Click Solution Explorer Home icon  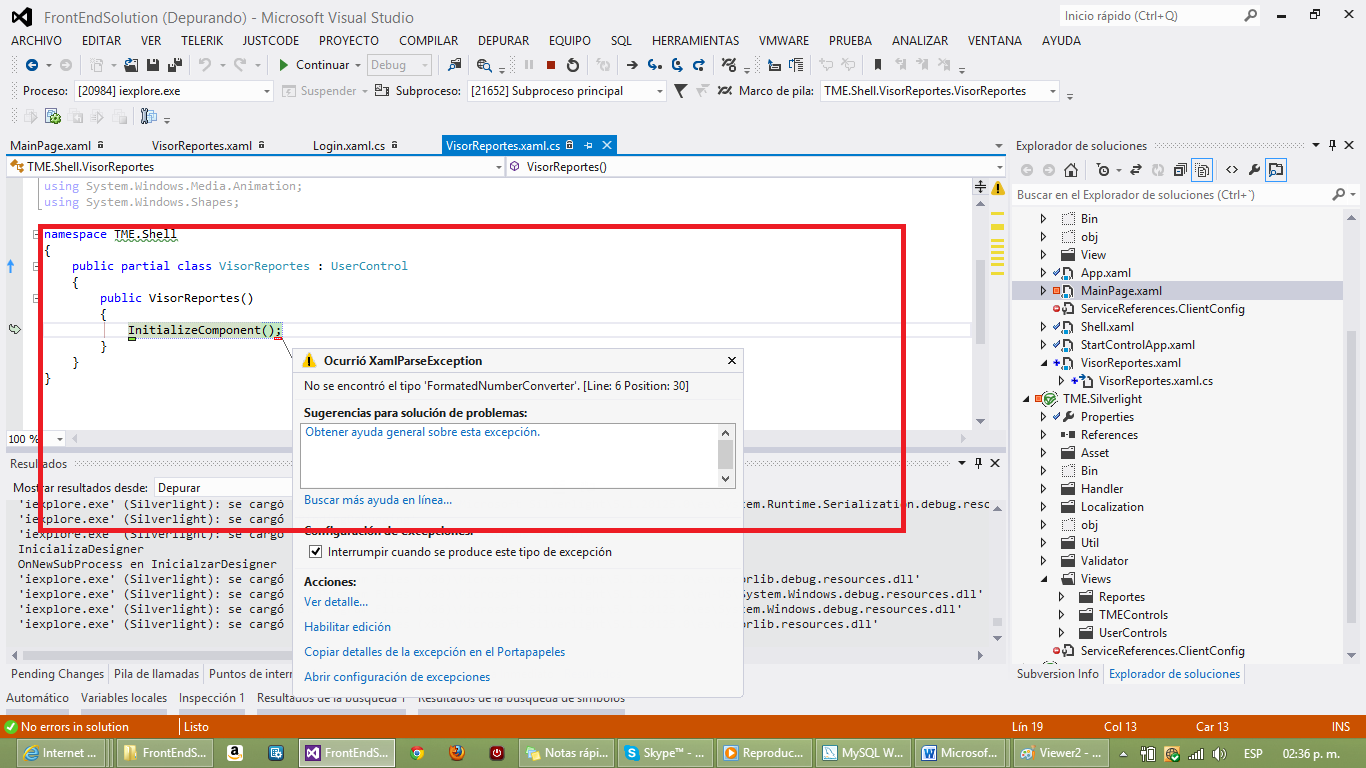(1071, 170)
